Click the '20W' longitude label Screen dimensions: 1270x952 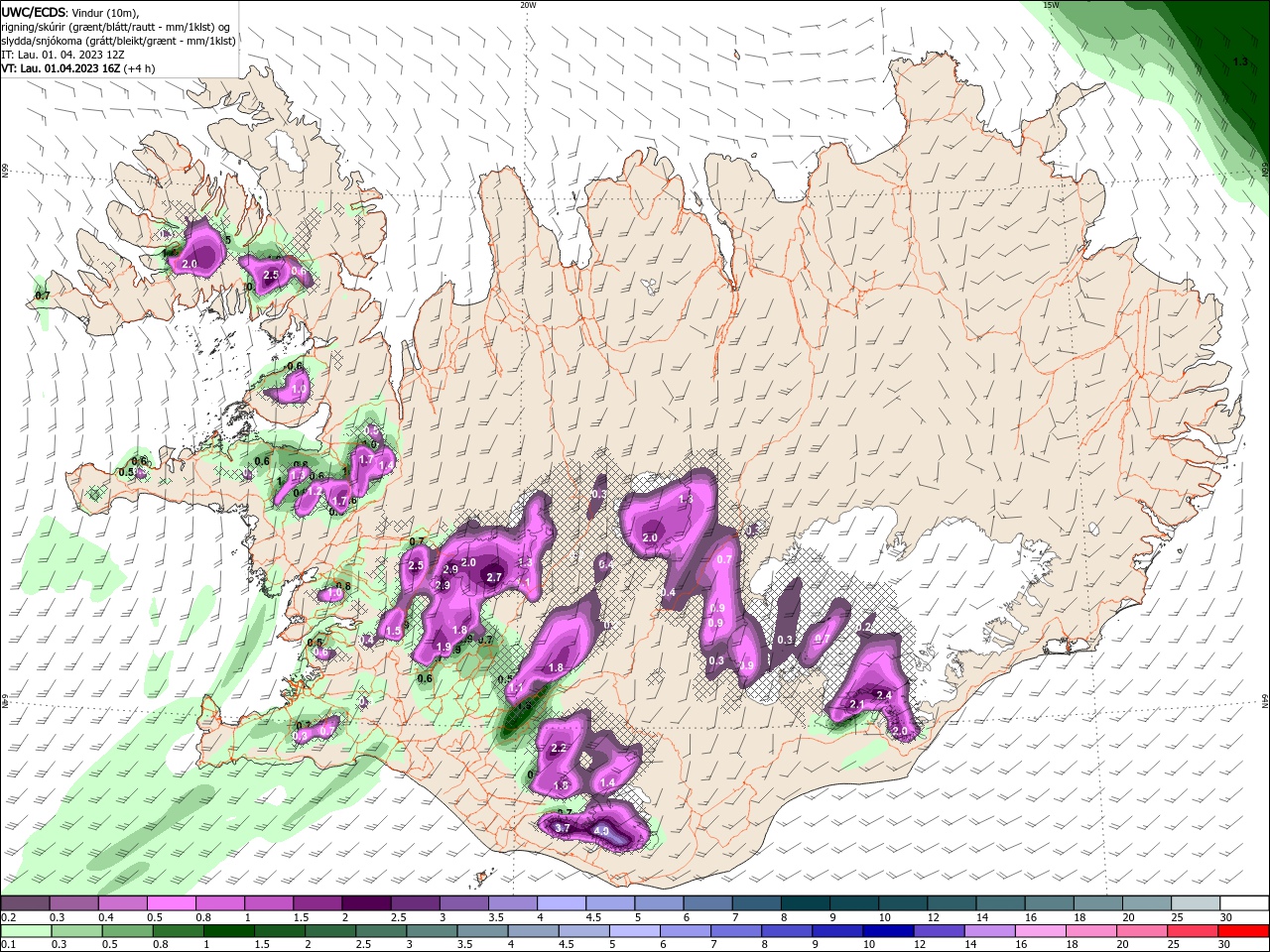[x=528, y=5]
